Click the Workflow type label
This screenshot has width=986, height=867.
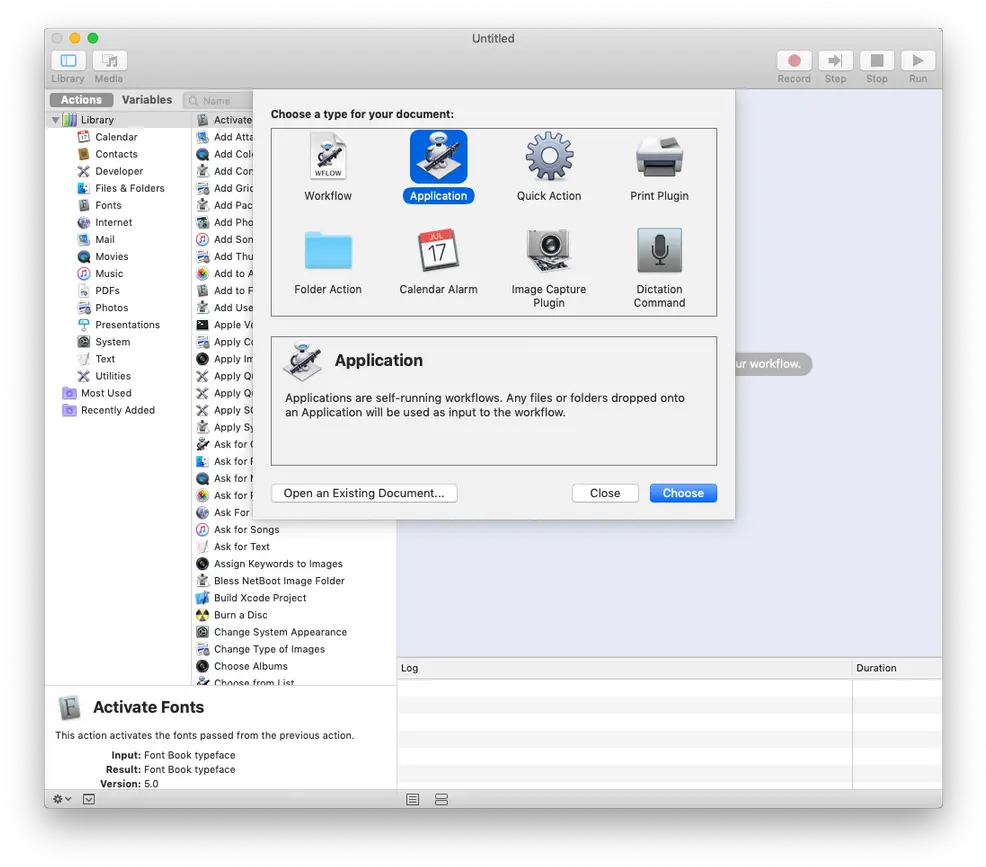coord(328,196)
